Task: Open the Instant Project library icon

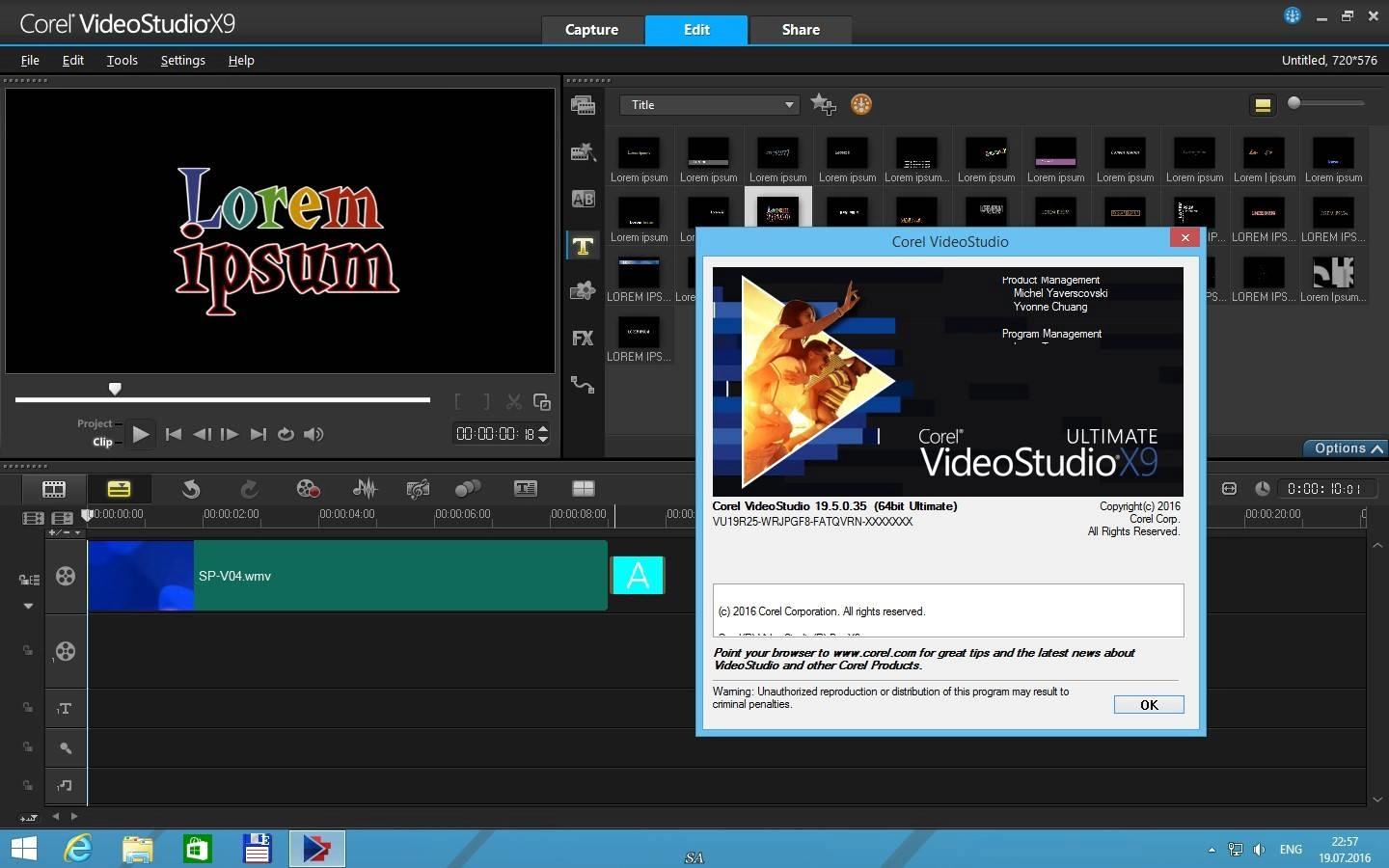Action: coord(583,151)
